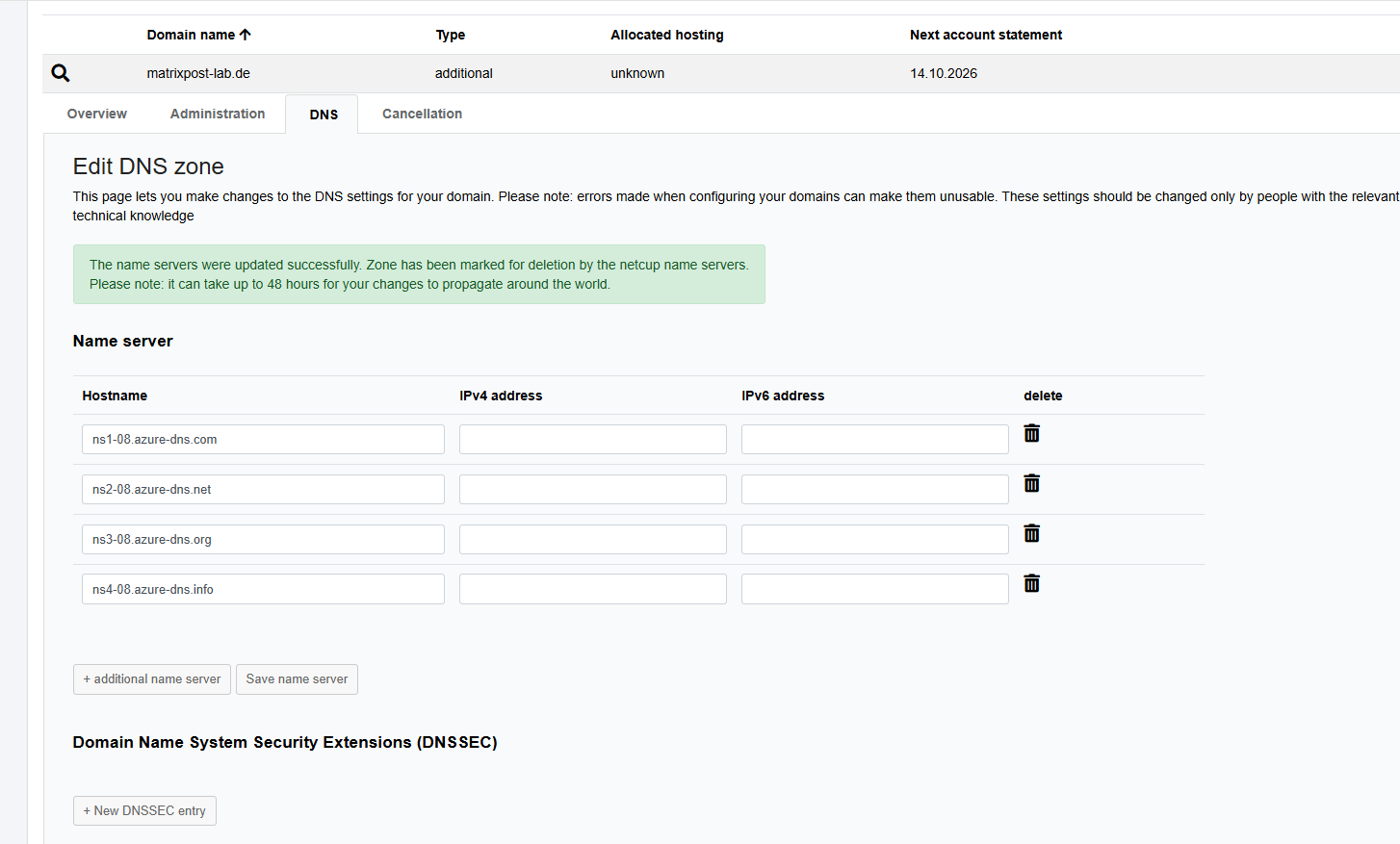Select the DNS tab

click(x=324, y=115)
